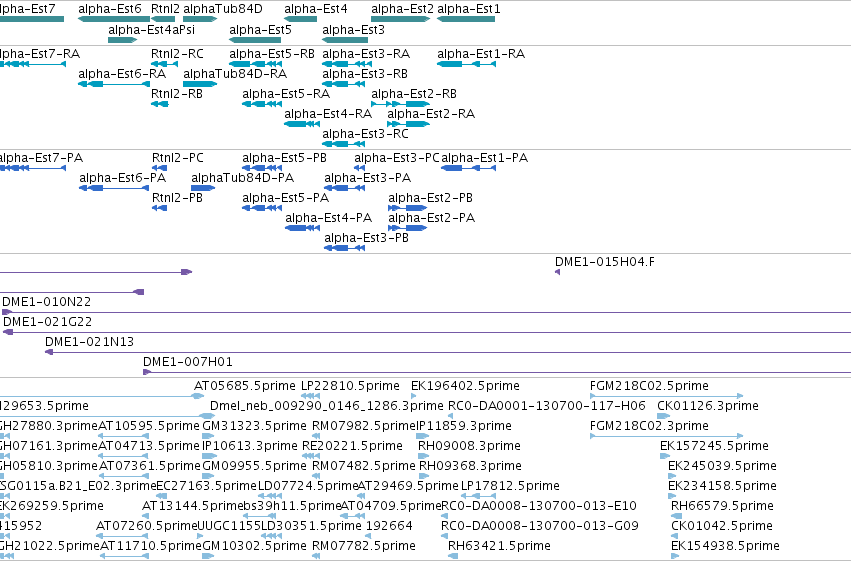
Task: Select EST EK157245.5prime
Action: (x=666, y=456)
